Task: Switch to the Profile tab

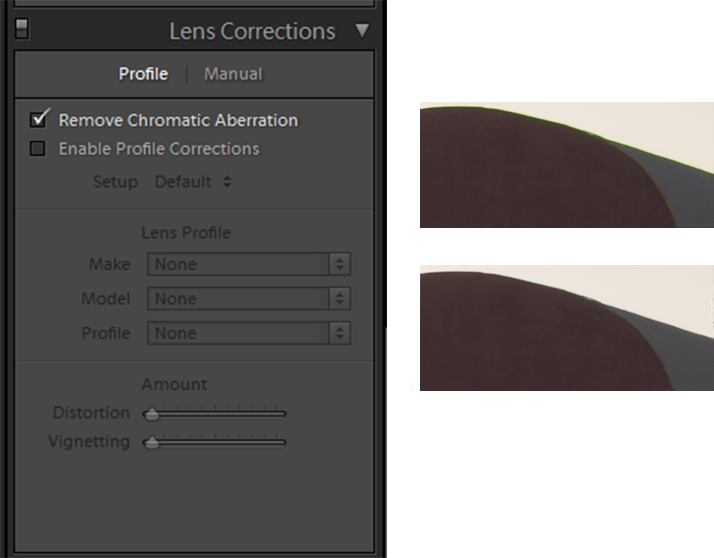Action: click(x=143, y=74)
